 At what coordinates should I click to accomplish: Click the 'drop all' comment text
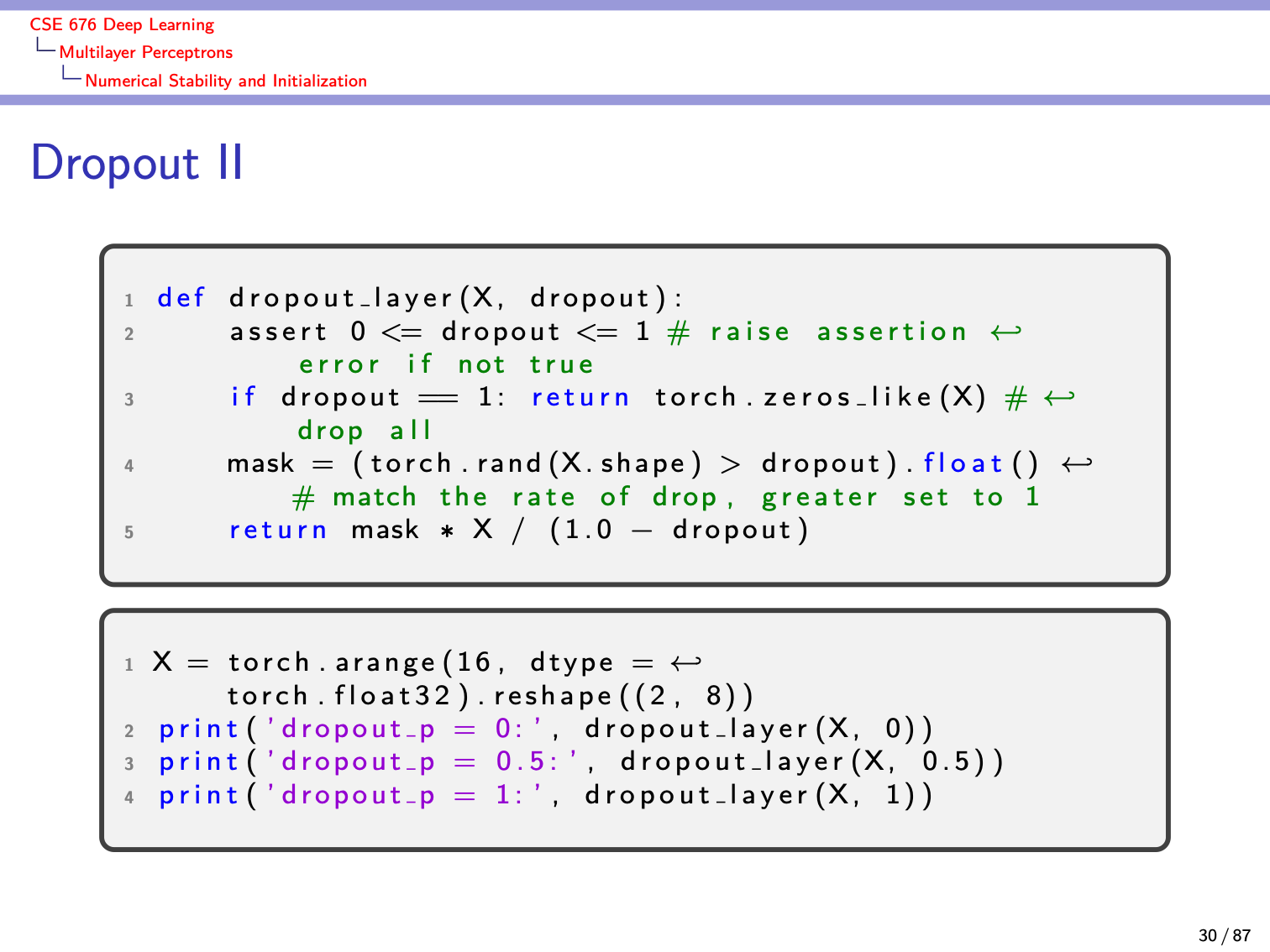[364, 431]
